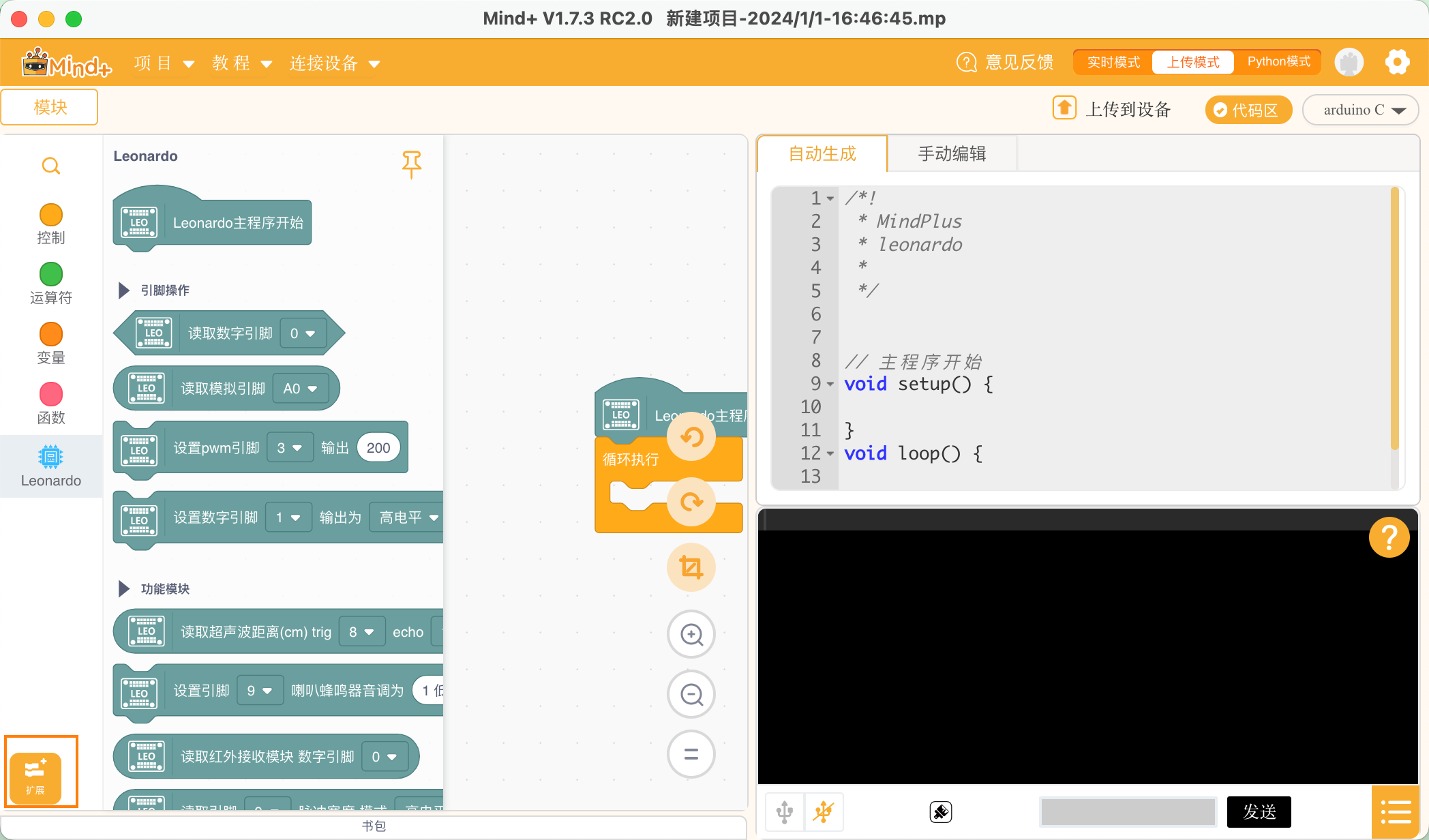Click the redo arrow on canvas
This screenshot has width=1429, height=840.
691,502
